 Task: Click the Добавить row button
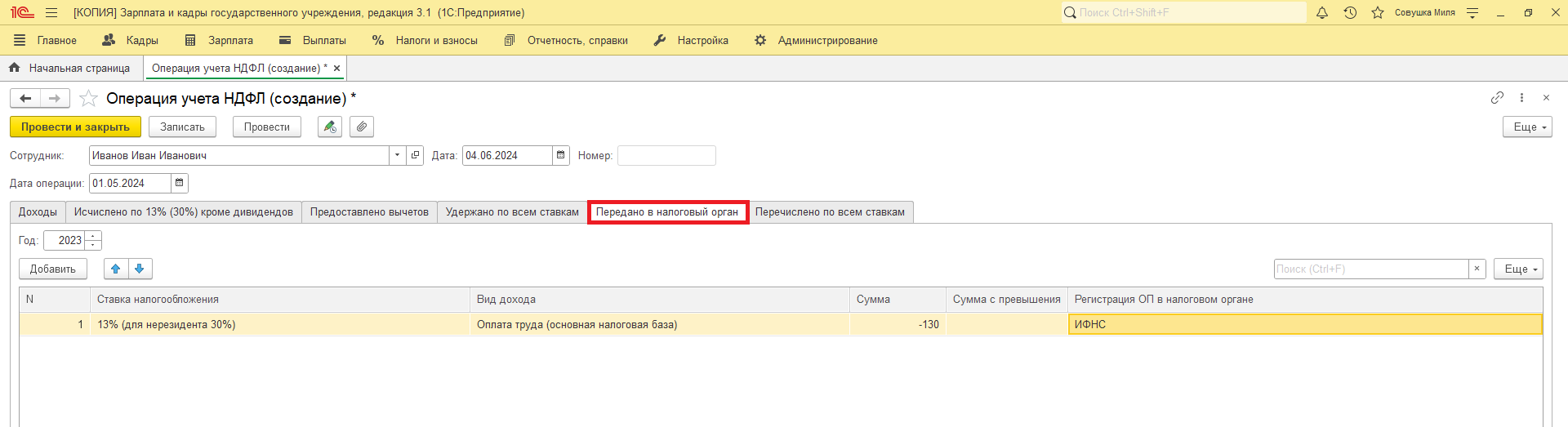(53, 269)
